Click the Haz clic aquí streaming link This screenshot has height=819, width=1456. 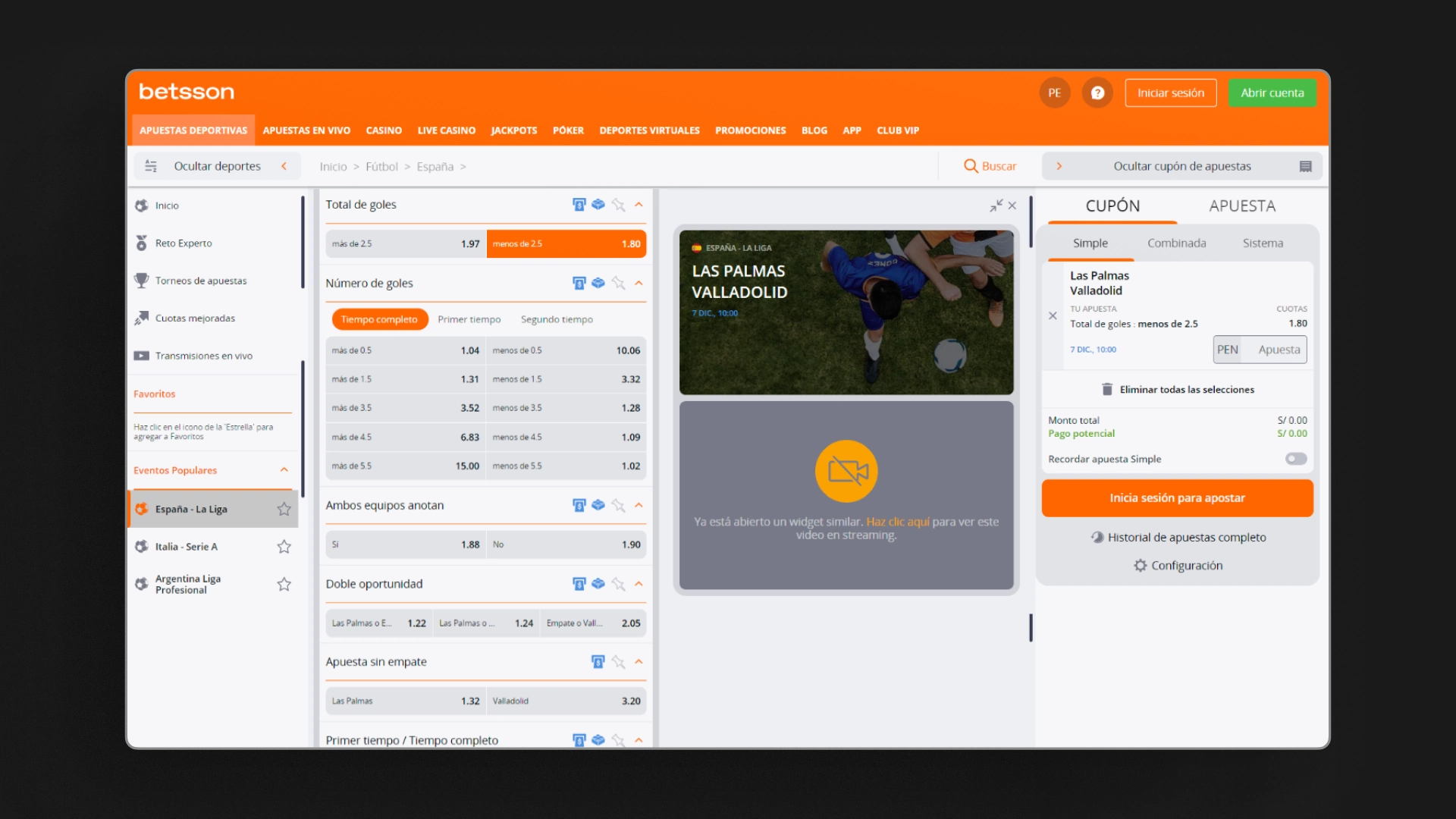(x=897, y=522)
